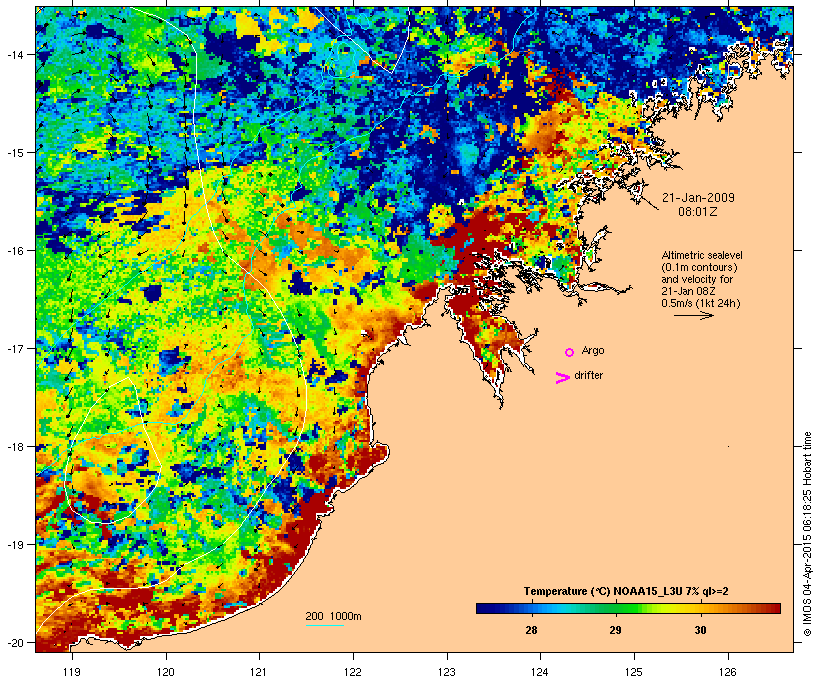Click the 'drifter' legend label
Screen dimensions: 820x680
pyautogui.click(x=588, y=375)
